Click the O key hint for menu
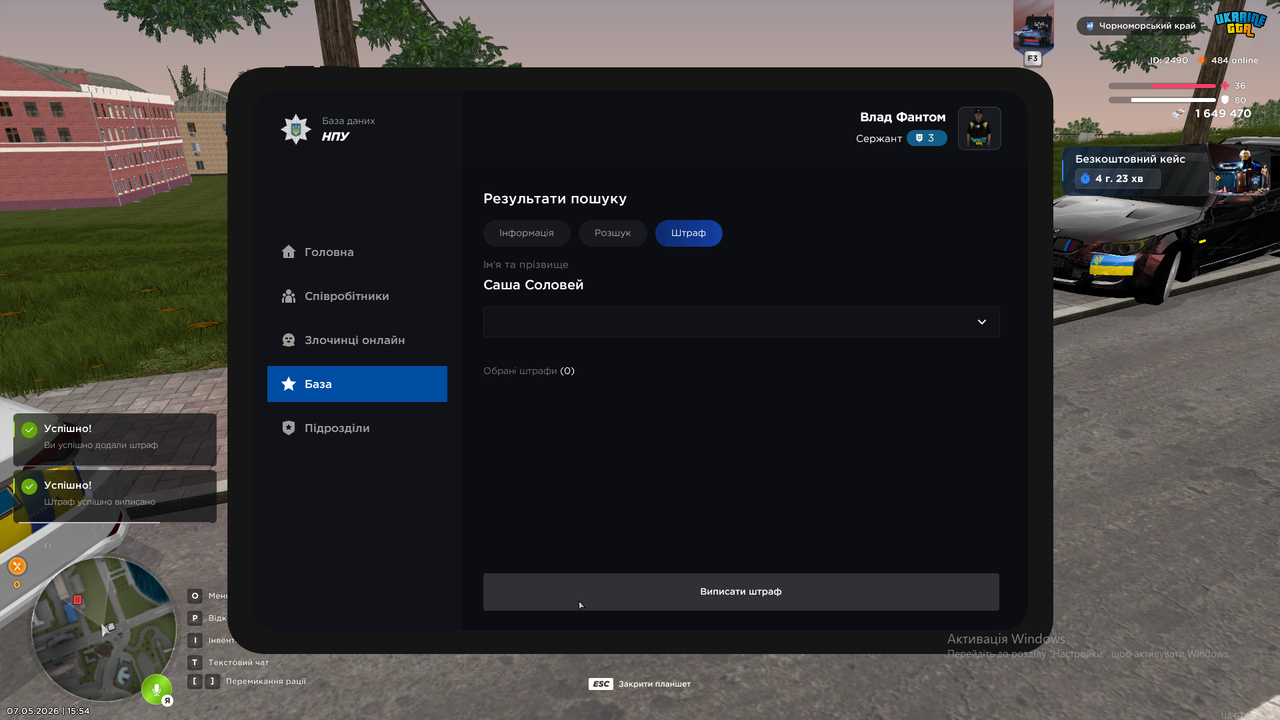Screen dimensions: 1280x720 point(195,596)
